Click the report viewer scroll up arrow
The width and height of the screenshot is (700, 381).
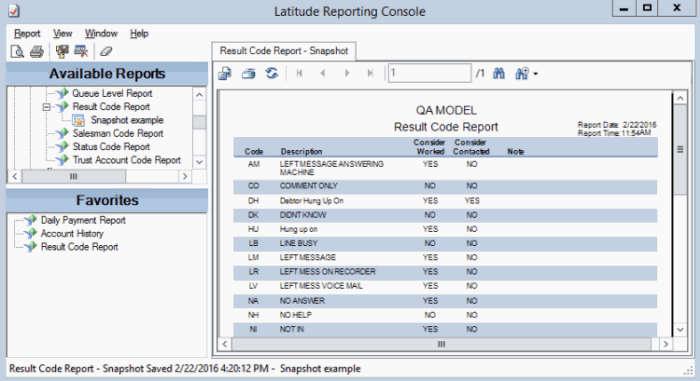(680, 98)
